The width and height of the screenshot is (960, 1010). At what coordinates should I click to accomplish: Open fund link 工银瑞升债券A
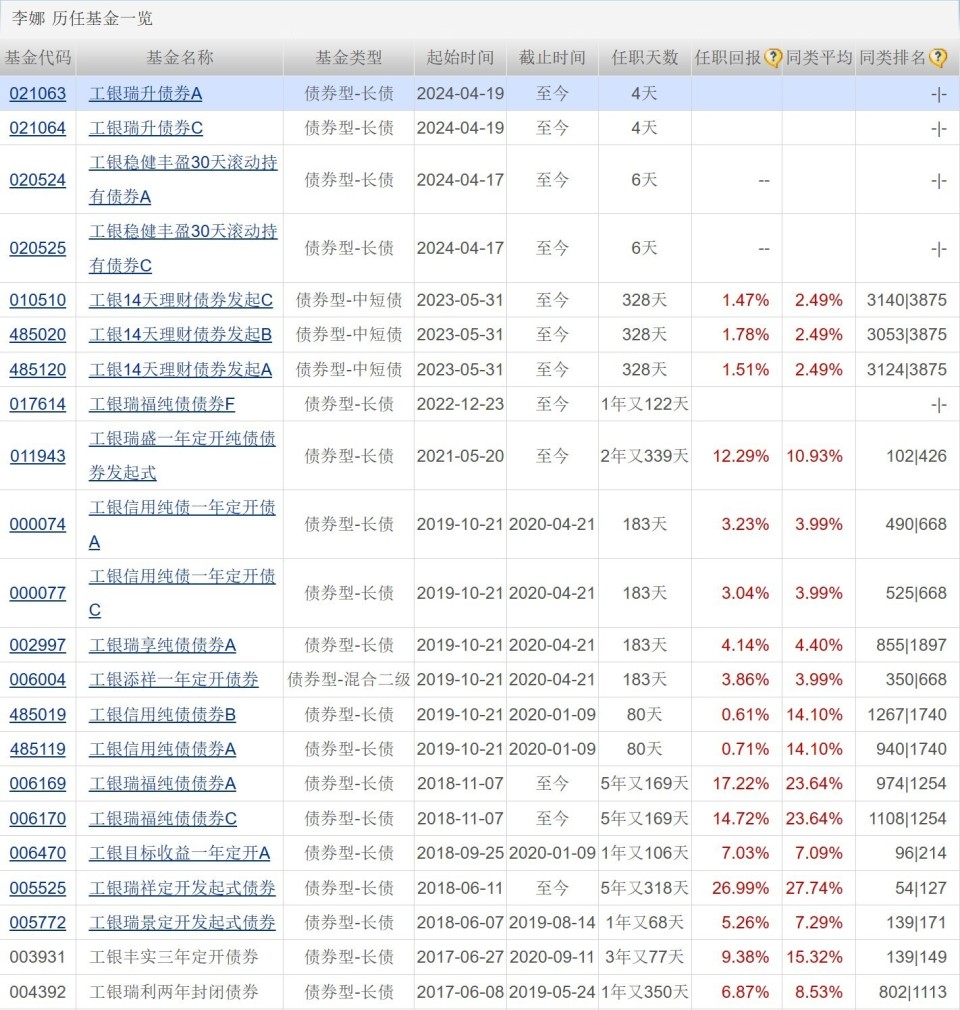coord(146,93)
